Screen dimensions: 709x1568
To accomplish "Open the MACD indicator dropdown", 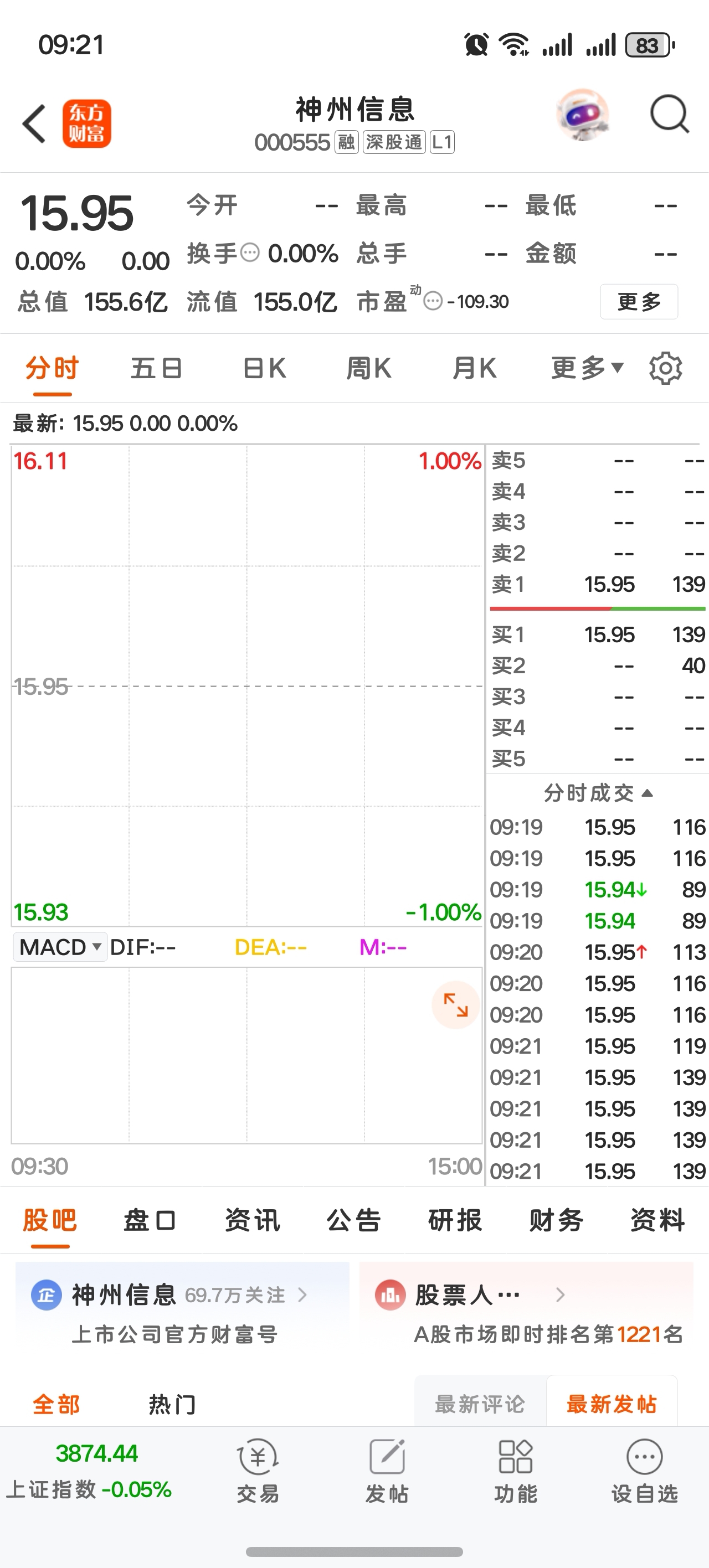I will pyautogui.click(x=60, y=947).
